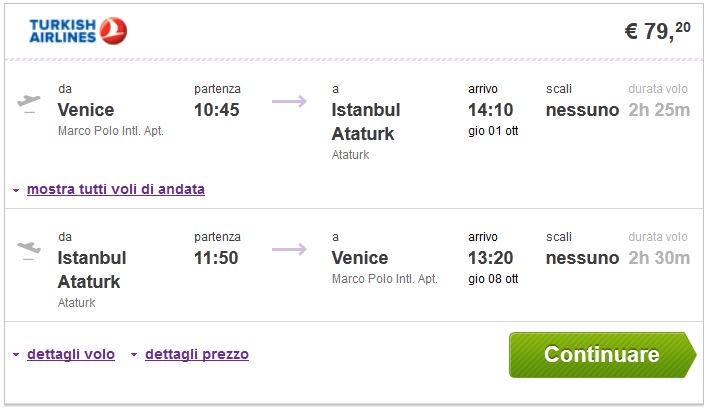Viewport: 707px width, 408px height.
Task: Click the 2h 30m return duration
Action: 658,258
